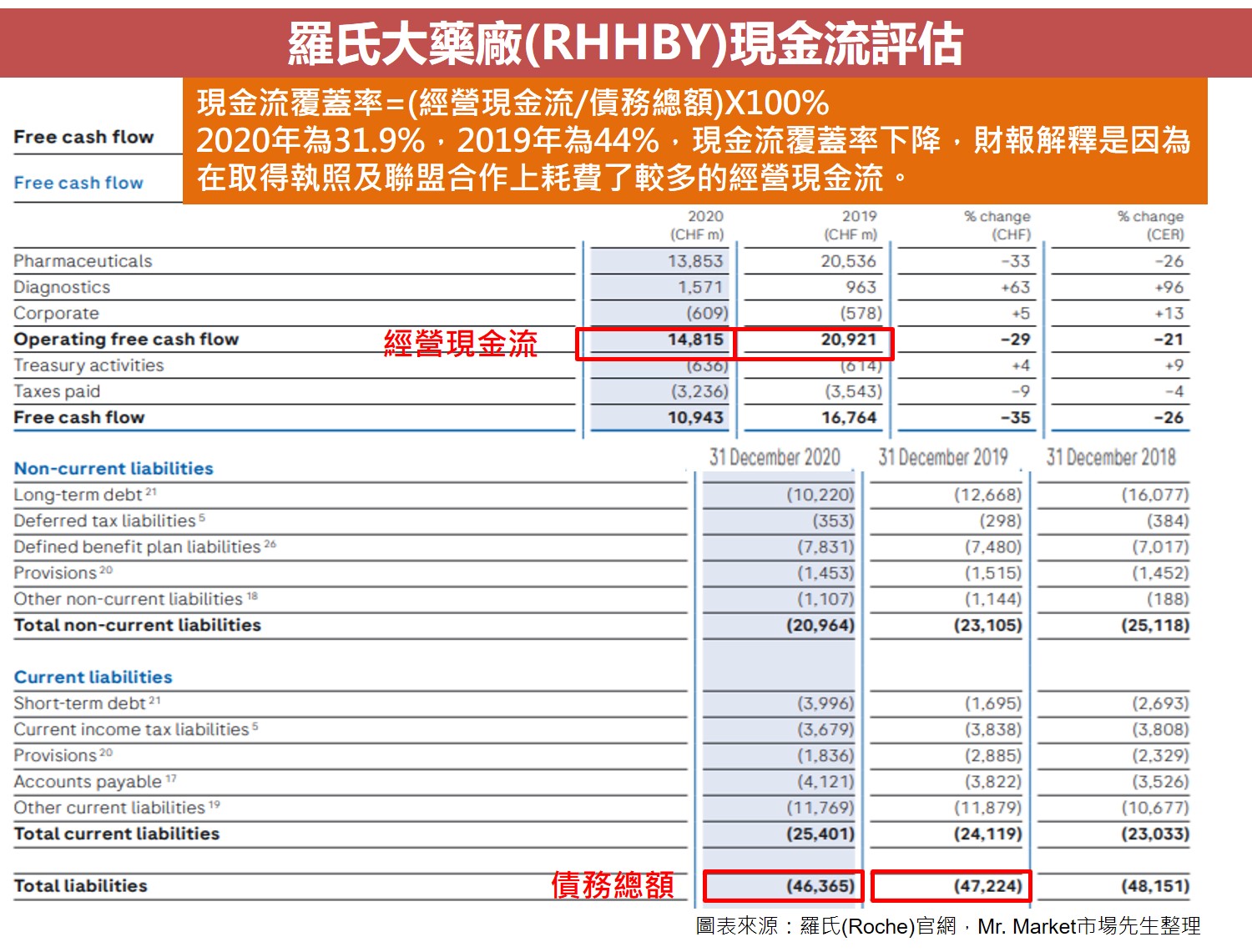Click the Taxes paid row label
Image resolution: width=1252 pixels, height=952 pixels.
point(57,391)
